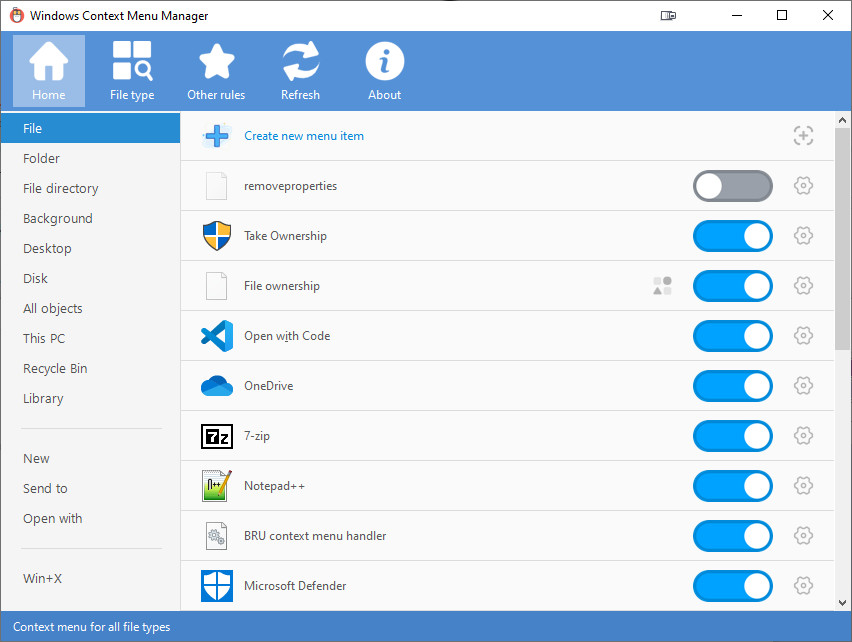Click the add-from-template icon on Create row
Image resolution: width=852 pixels, height=642 pixels.
(803, 136)
